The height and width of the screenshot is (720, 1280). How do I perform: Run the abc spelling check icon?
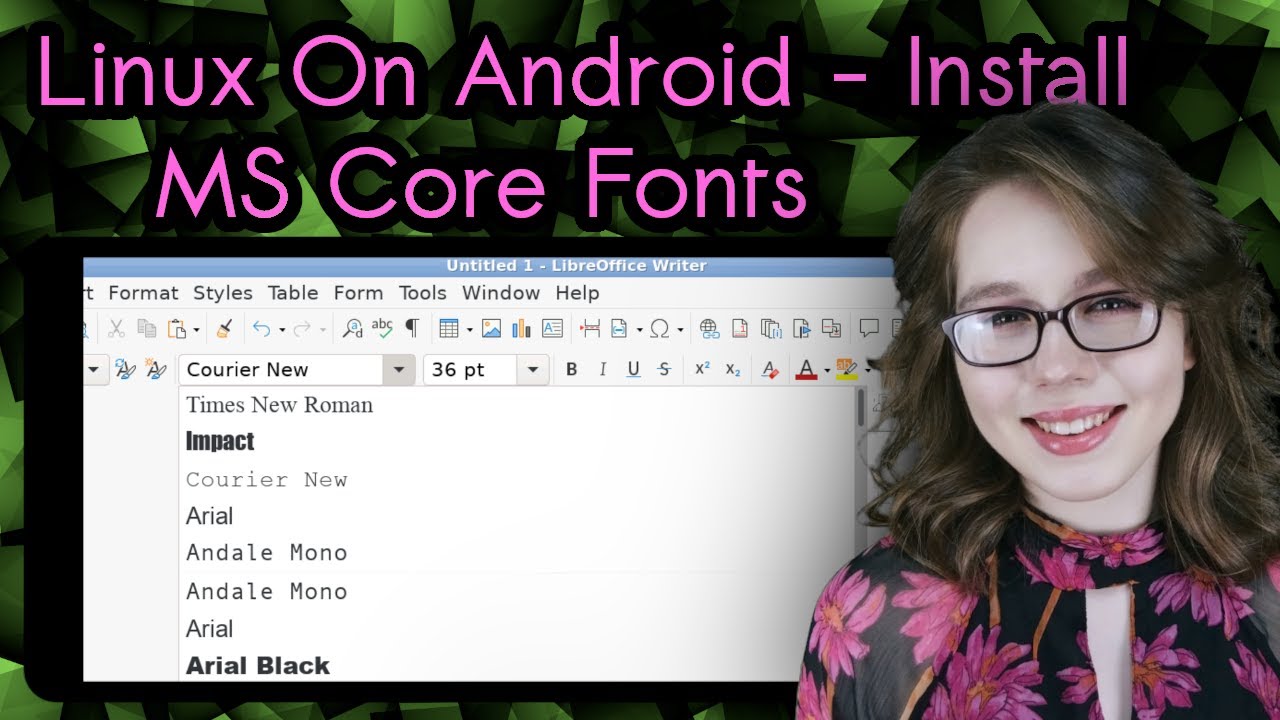coord(382,328)
